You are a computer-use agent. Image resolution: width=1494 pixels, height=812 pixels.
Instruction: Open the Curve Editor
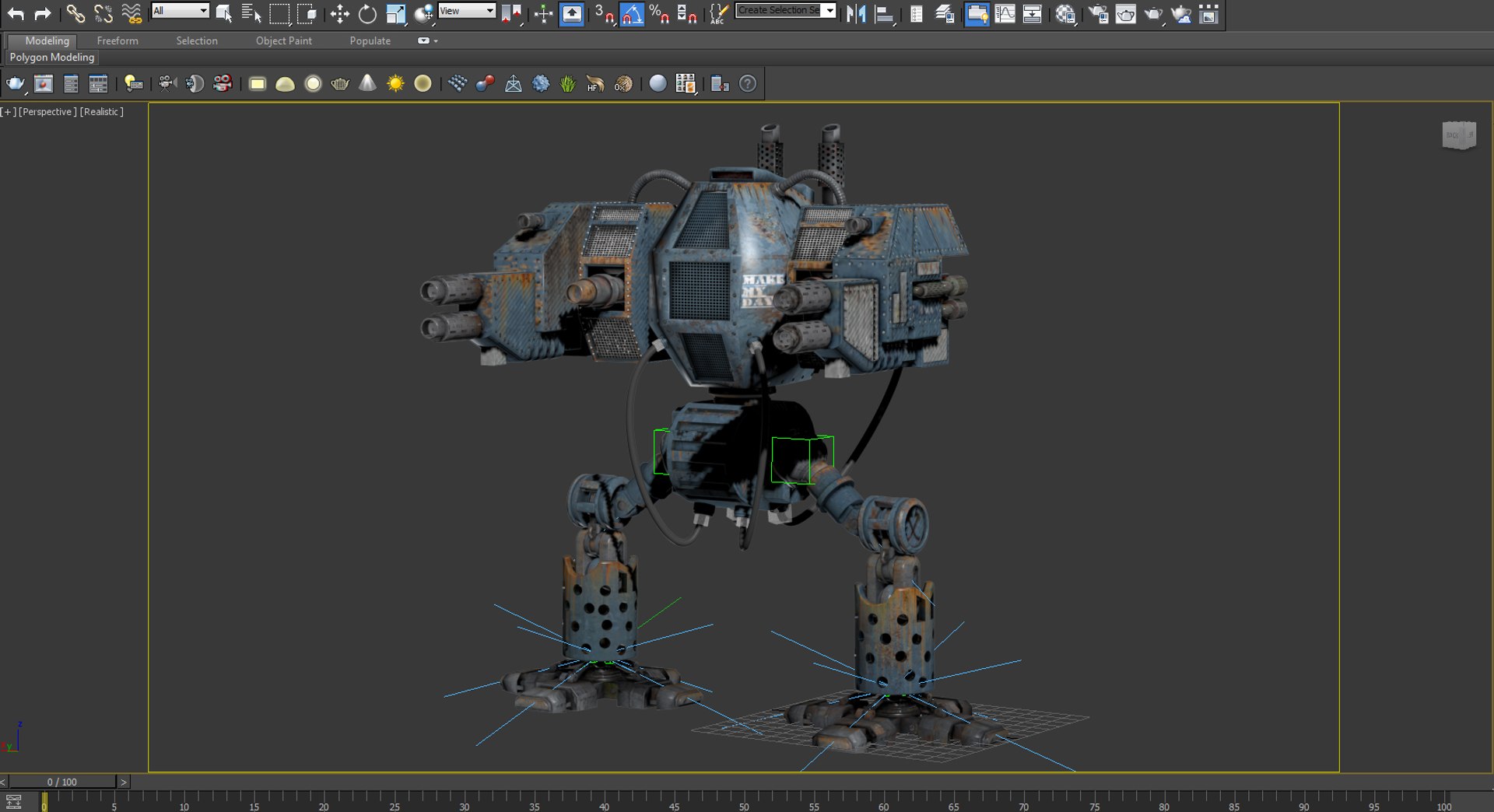[x=1005, y=13]
